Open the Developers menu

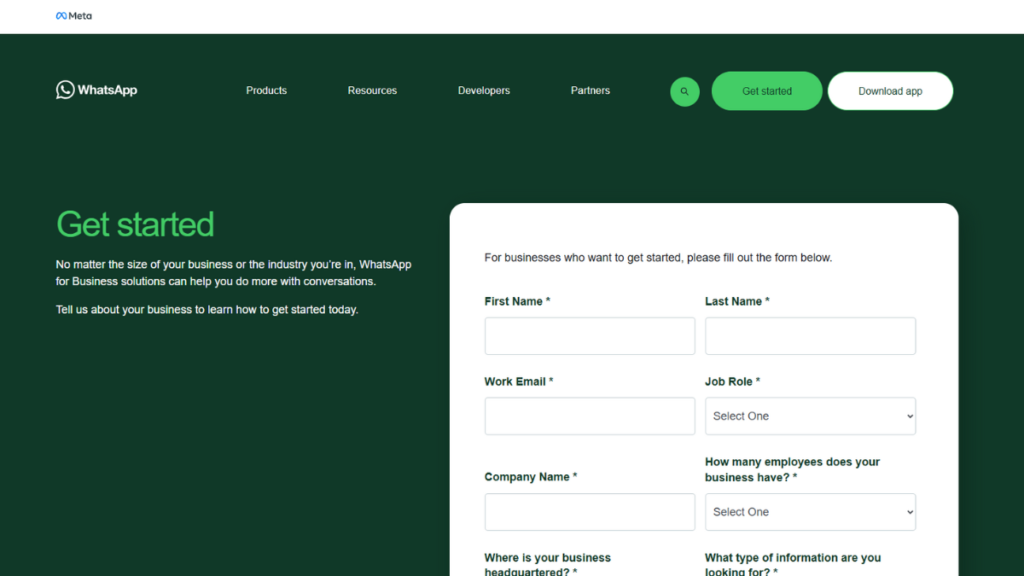(x=483, y=90)
